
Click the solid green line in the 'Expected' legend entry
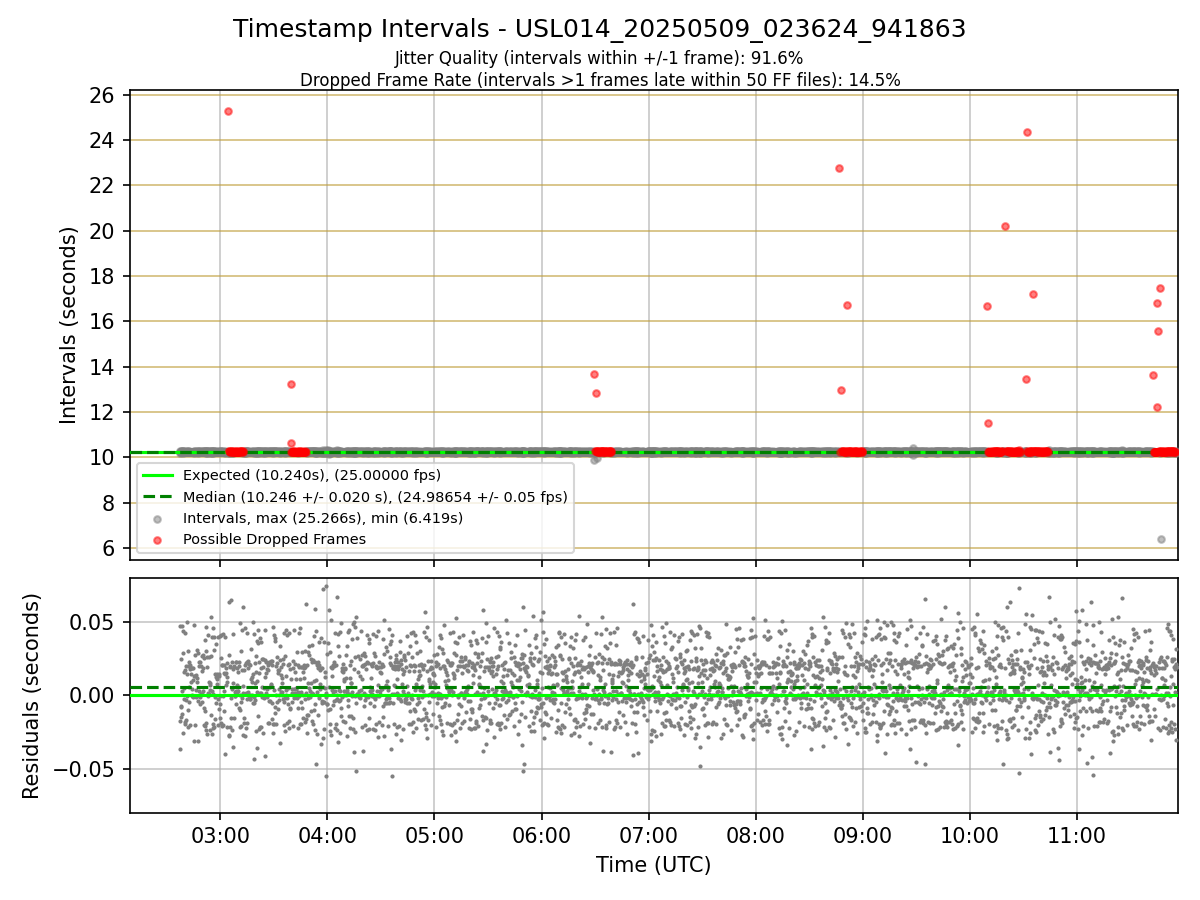158,475
